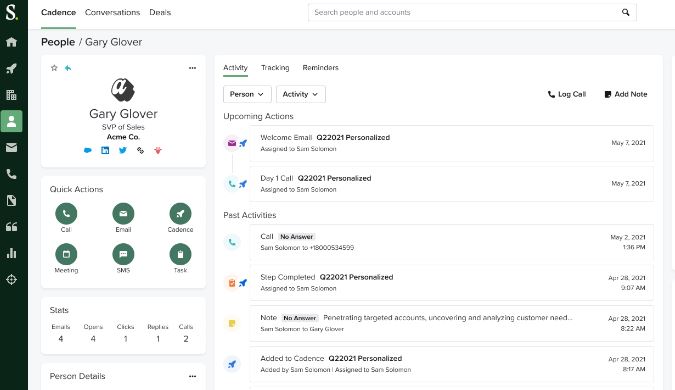Open the phone calls icon in sidebar

[x=11, y=174]
